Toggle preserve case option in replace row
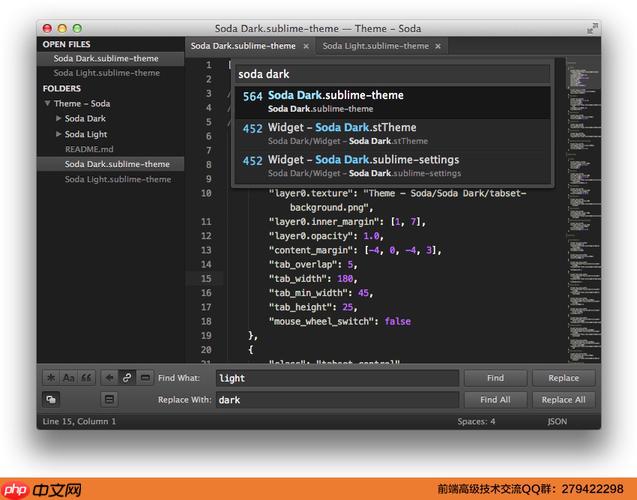637x500 pixels. tap(51, 399)
